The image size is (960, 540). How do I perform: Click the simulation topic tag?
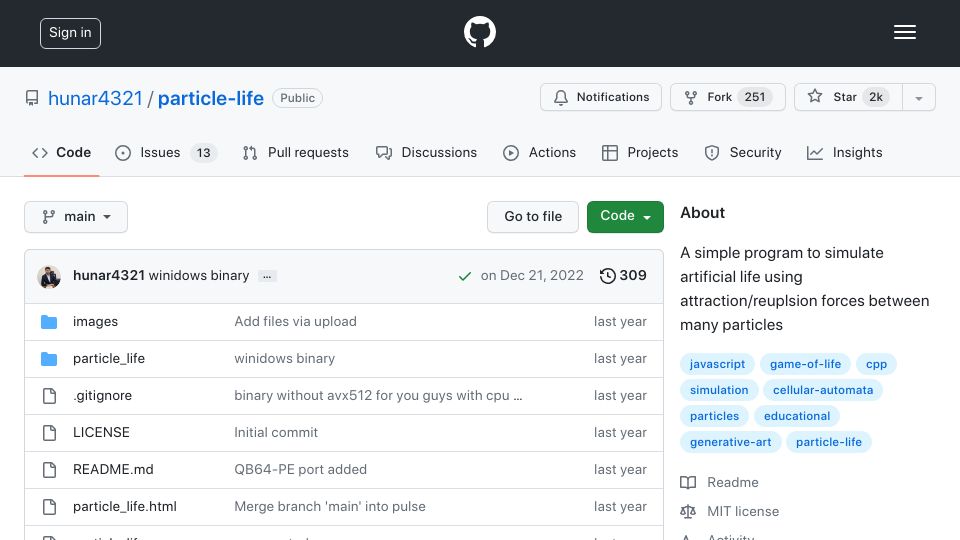click(719, 390)
